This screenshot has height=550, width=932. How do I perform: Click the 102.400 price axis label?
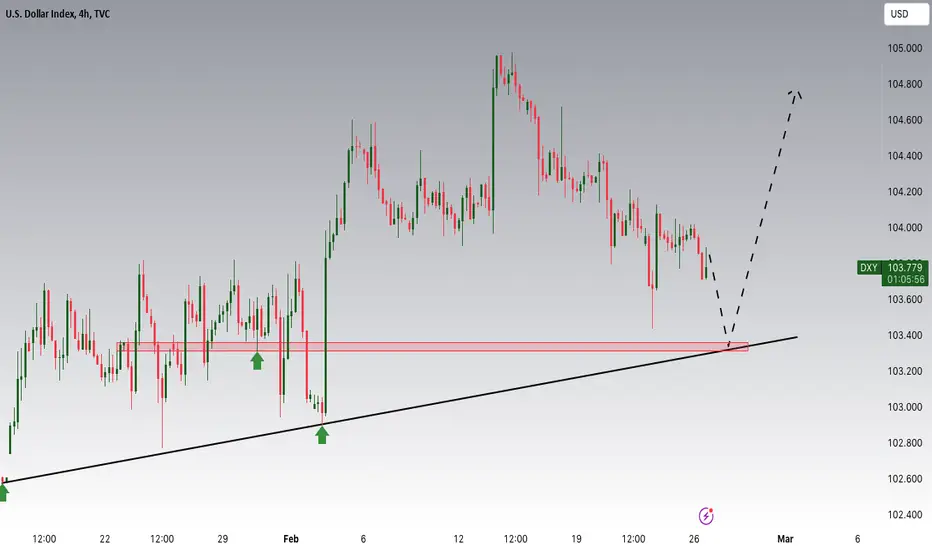click(x=905, y=515)
